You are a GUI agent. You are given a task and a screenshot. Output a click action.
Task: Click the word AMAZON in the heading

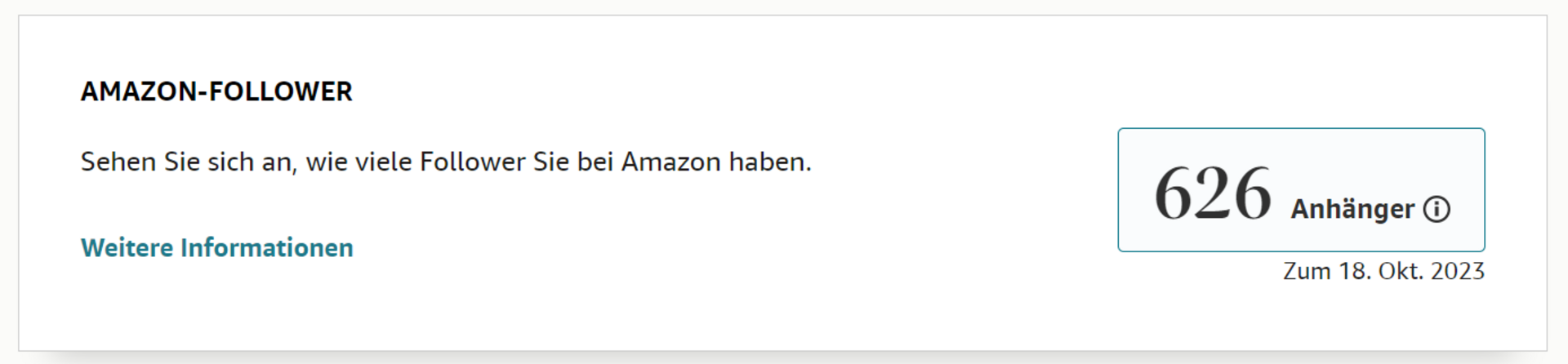[139, 91]
